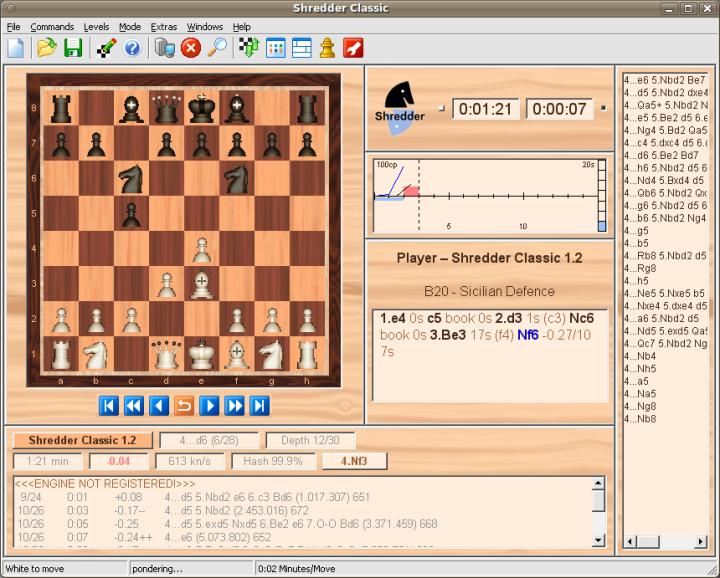Save game using green floppy disk icon
The width and height of the screenshot is (720, 578).
73,47
